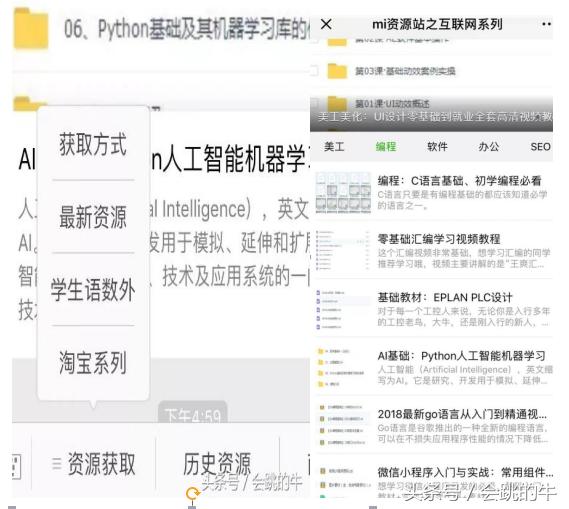
Task: Select 获取方式 from the popup menu
Action: click(x=93, y=144)
